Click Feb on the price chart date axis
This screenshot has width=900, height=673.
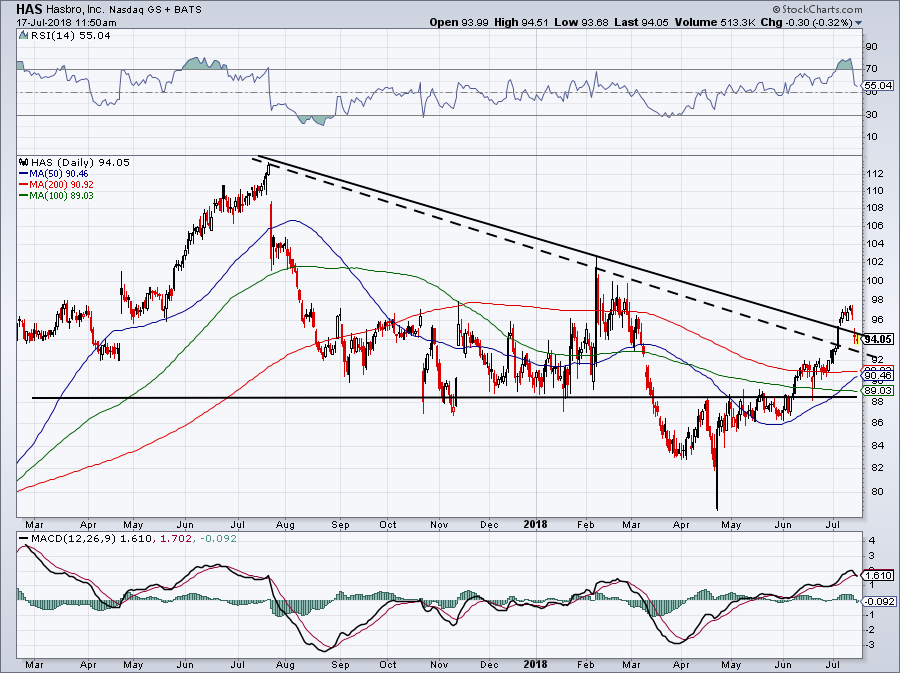[585, 524]
